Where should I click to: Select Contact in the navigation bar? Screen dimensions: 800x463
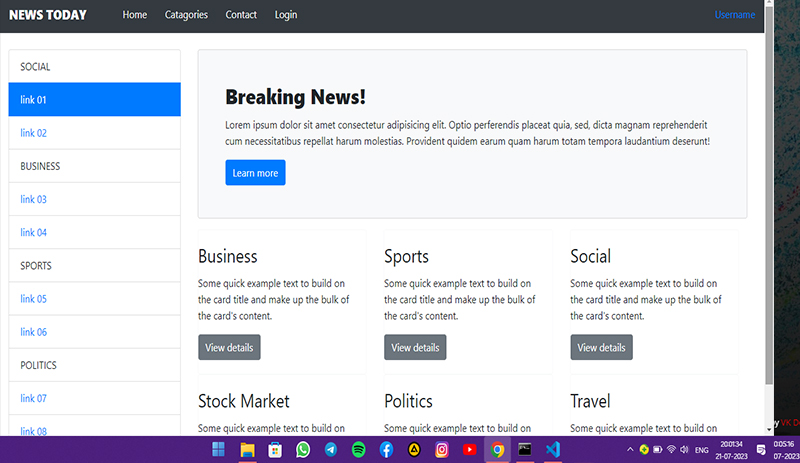pyautogui.click(x=241, y=15)
